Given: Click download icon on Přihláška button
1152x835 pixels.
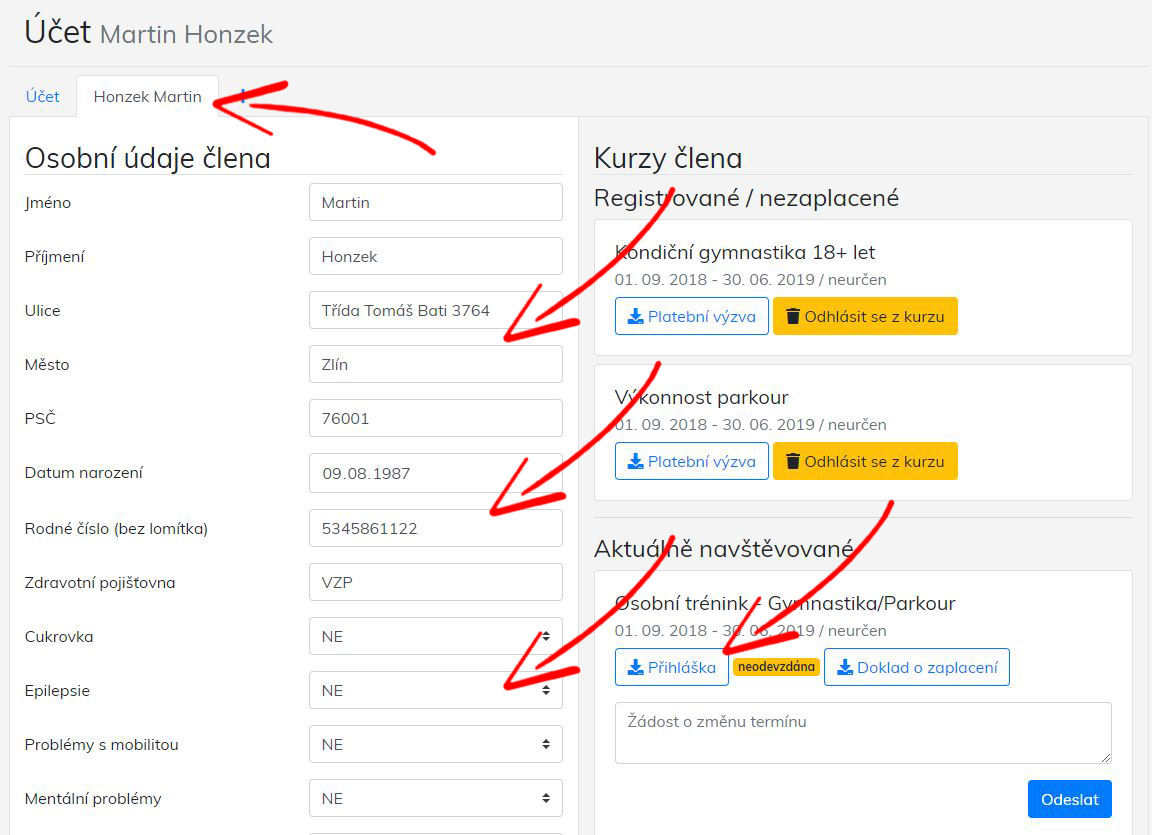Looking at the screenshot, I should (x=635, y=668).
